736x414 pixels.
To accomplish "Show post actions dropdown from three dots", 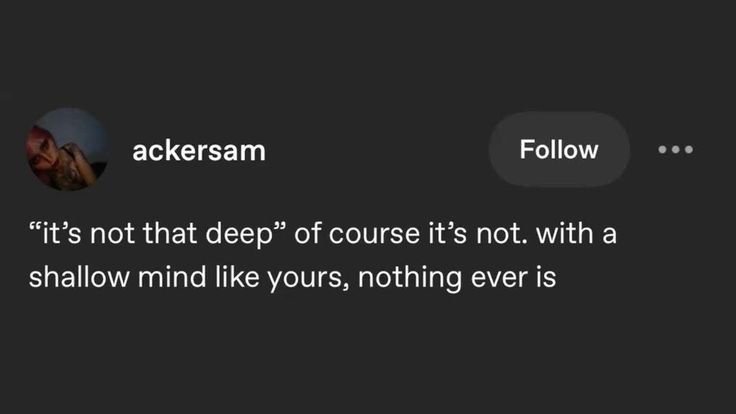I will click(675, 150).
